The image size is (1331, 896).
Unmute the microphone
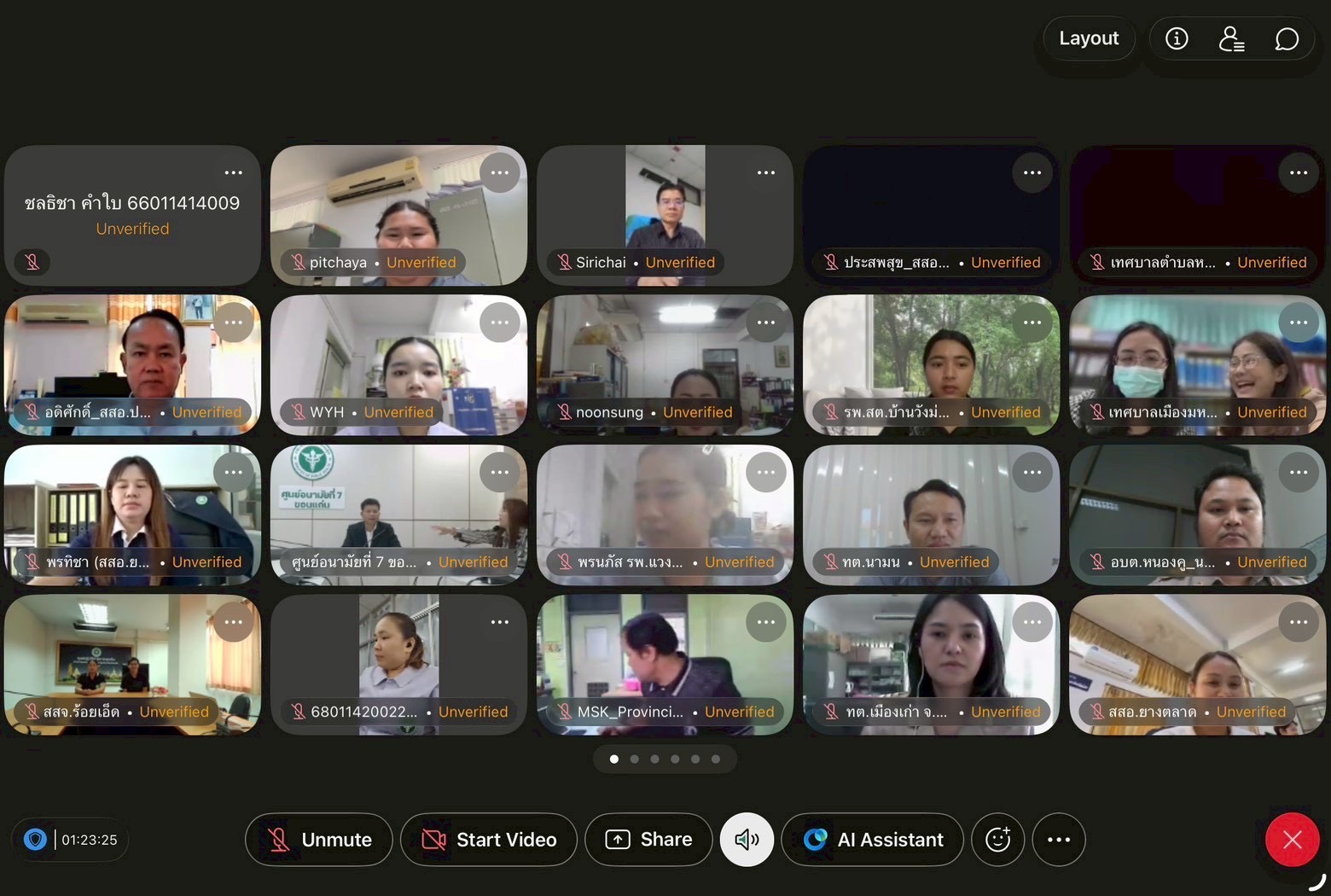[319, 840]
